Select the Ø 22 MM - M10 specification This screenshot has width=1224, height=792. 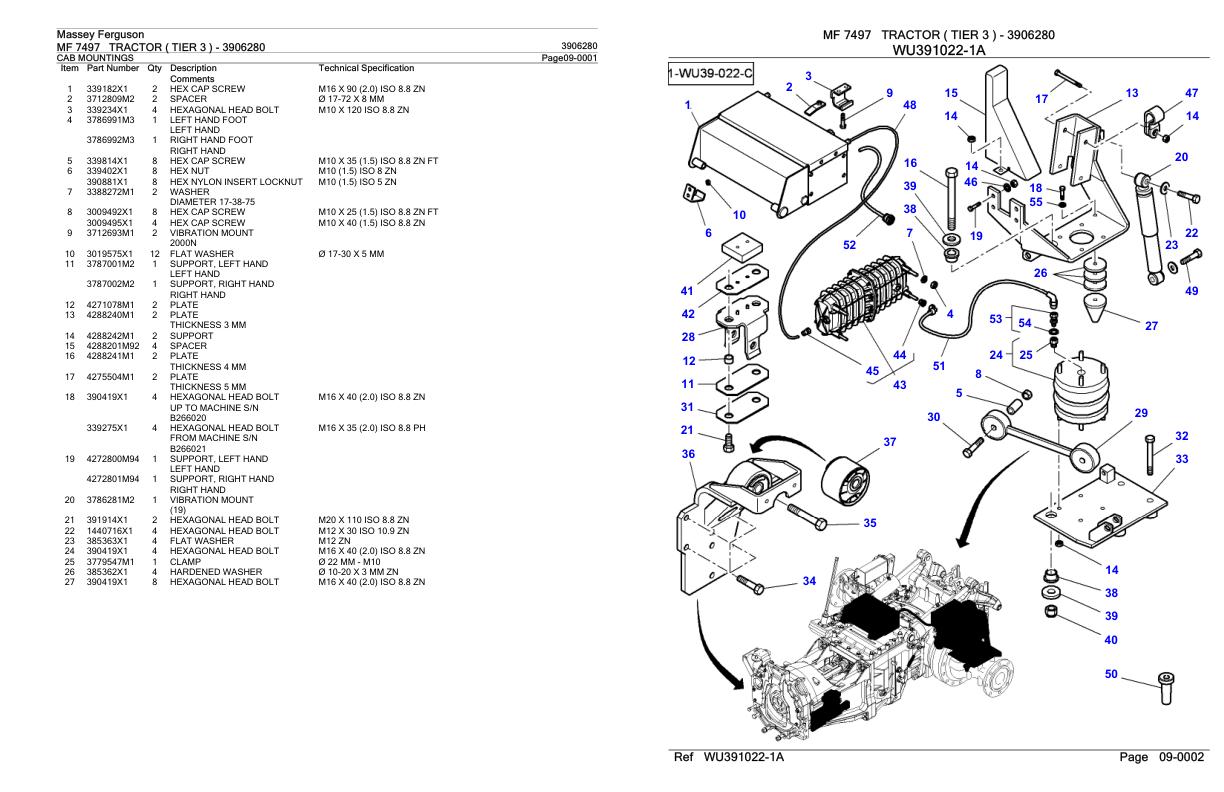tap(349, 564)
